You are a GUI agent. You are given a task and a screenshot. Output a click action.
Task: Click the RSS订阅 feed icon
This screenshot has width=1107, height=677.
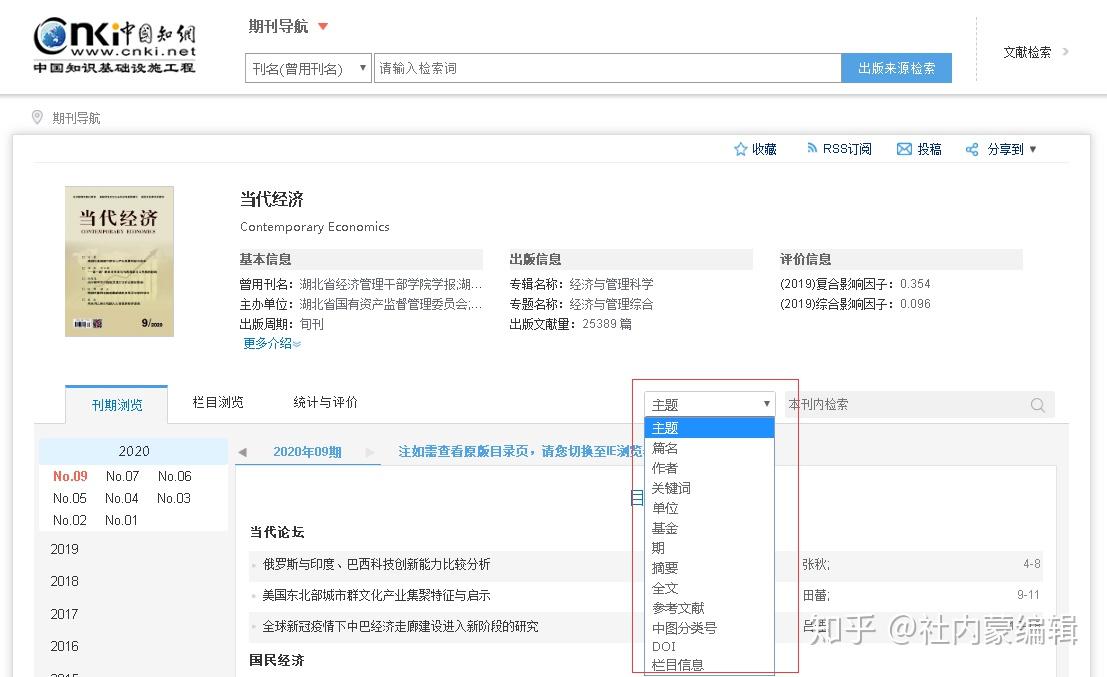812,148
